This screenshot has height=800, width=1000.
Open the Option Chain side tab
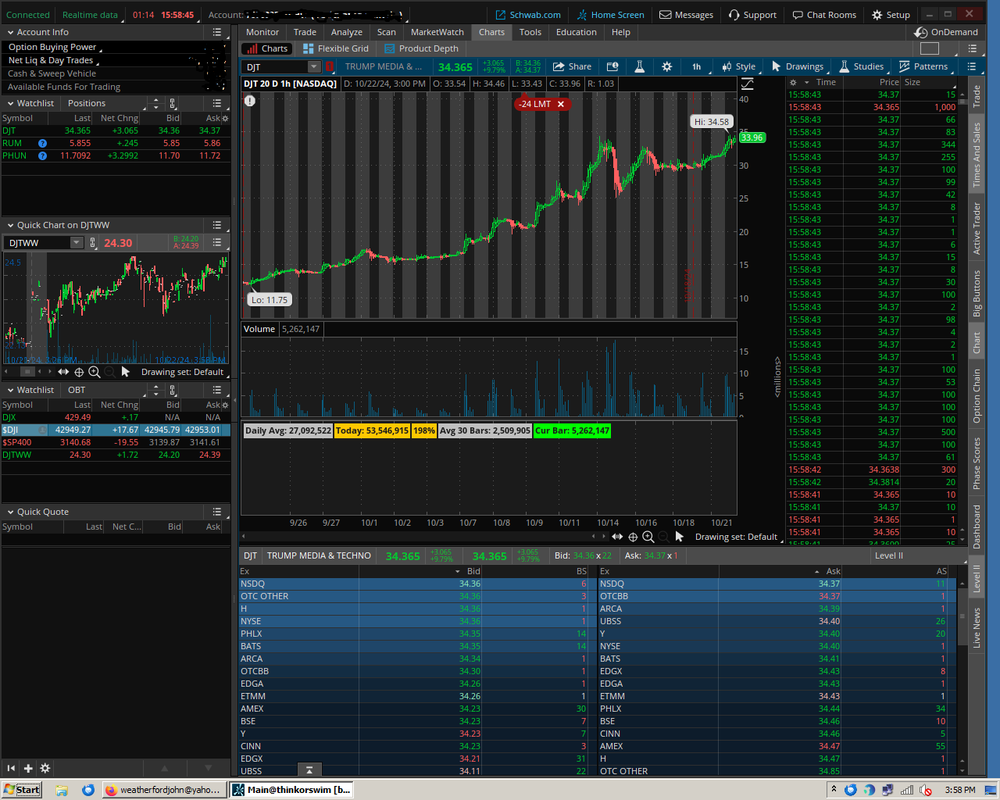pyautogui.click(x=976, y=396)
